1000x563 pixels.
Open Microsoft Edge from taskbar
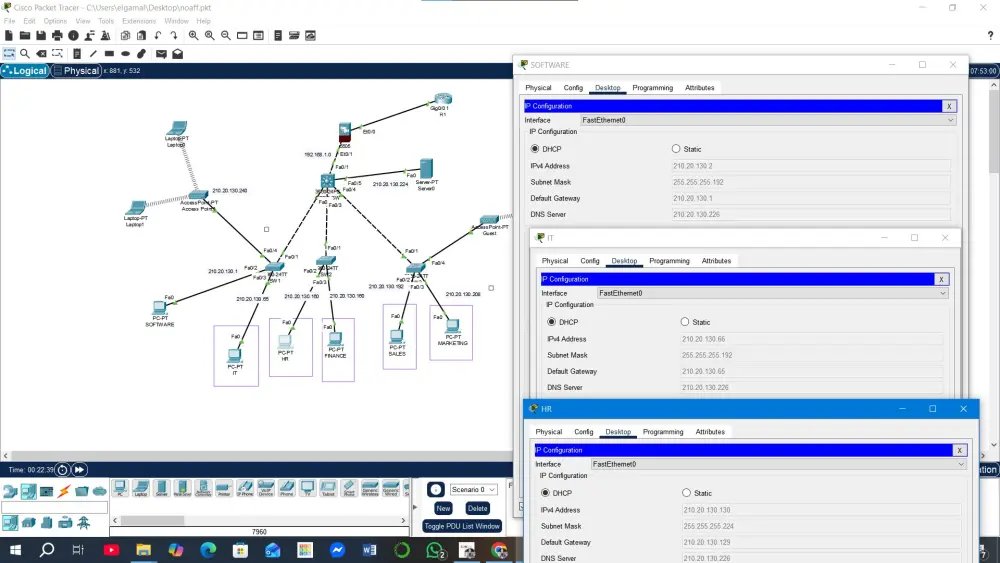[x=208, y=550]
